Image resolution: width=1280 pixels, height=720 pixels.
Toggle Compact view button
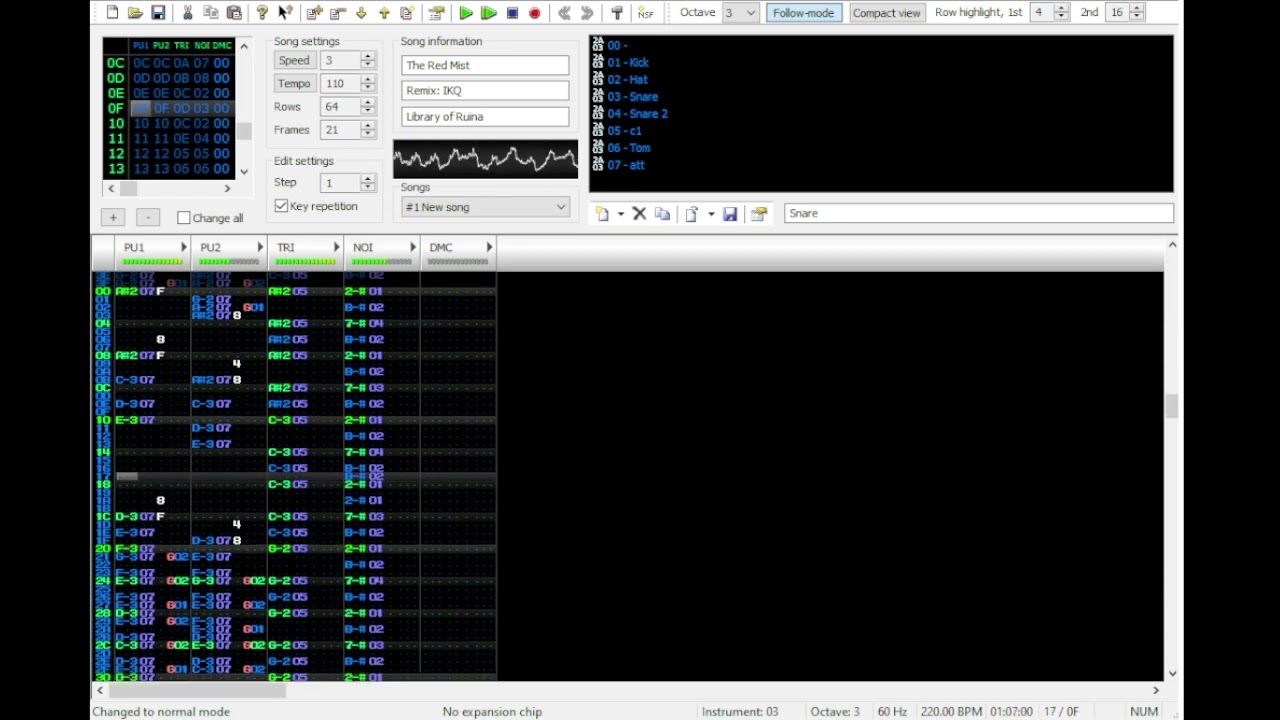[886, 13]
